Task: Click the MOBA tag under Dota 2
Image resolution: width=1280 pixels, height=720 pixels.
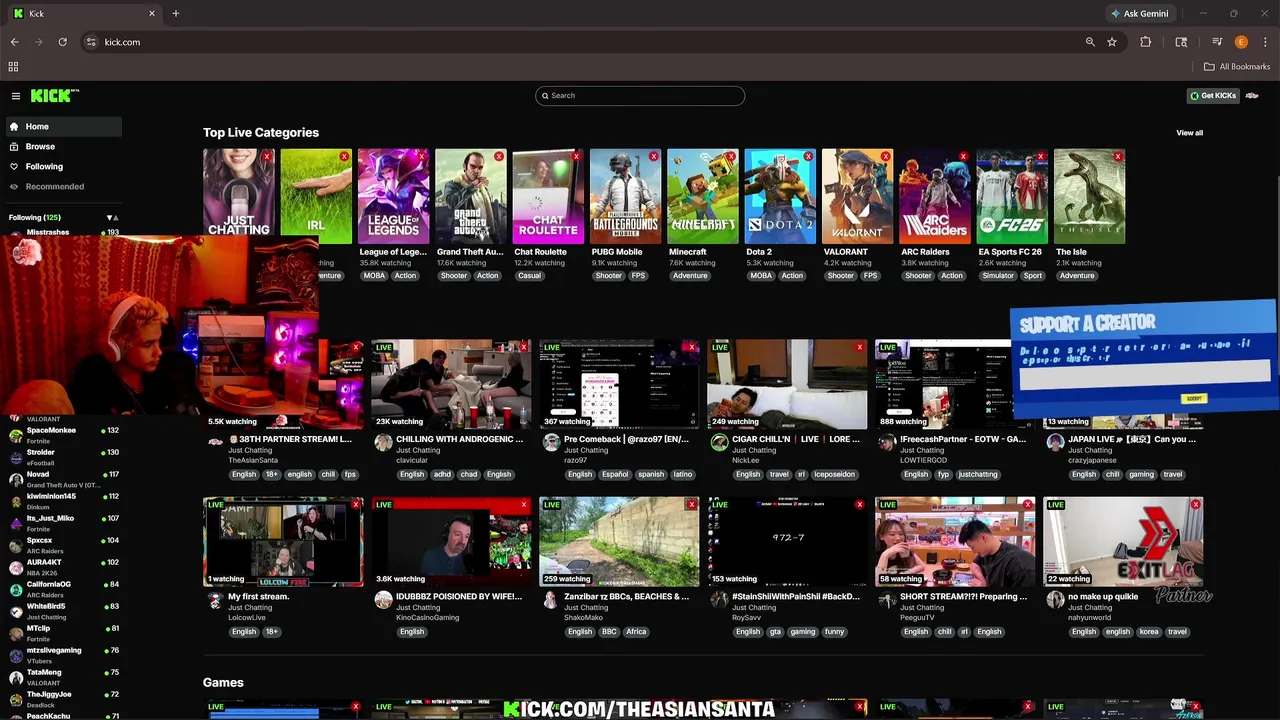Action: pyautogui.click(x=761, y=276)
